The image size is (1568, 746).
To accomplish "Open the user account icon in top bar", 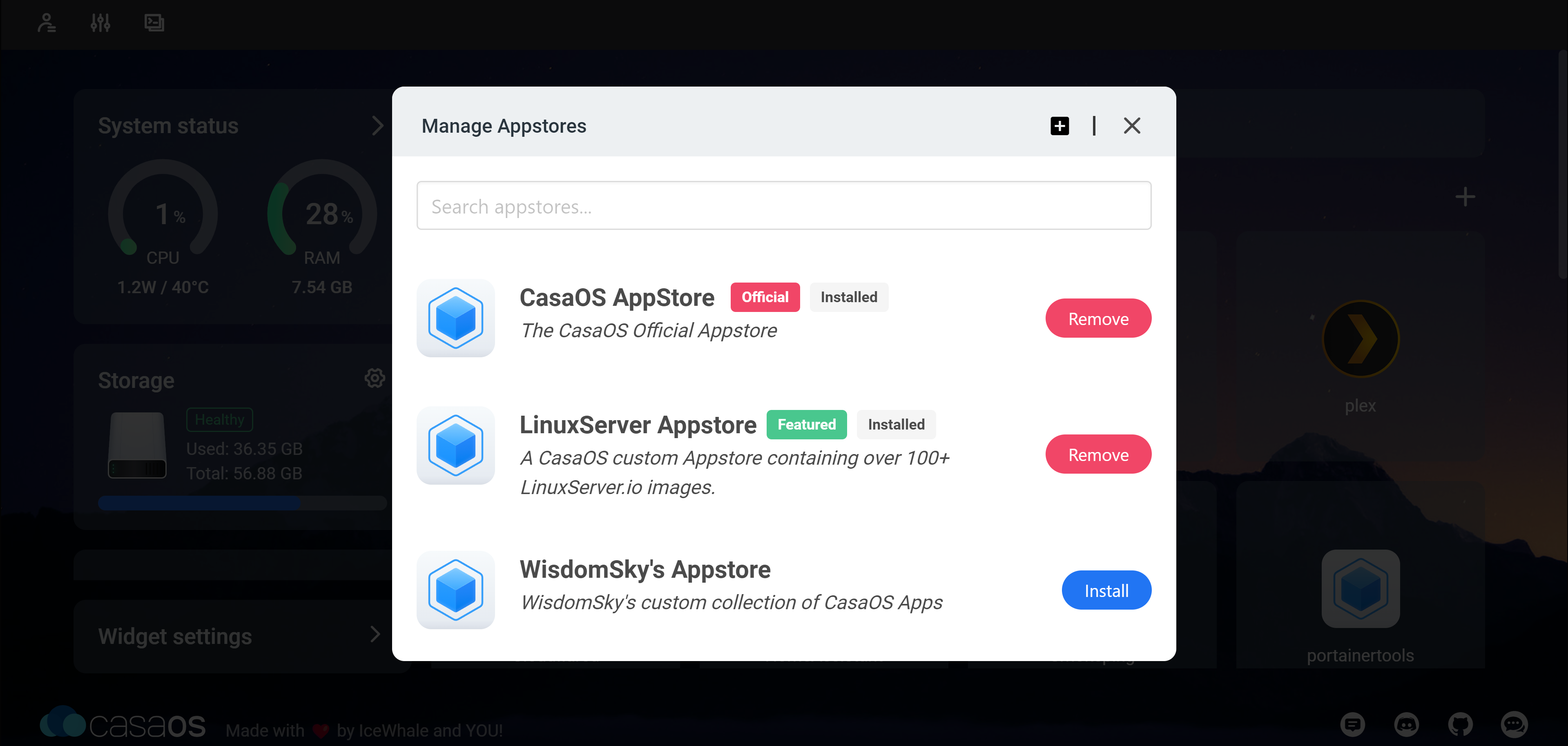I will point(47,23).
